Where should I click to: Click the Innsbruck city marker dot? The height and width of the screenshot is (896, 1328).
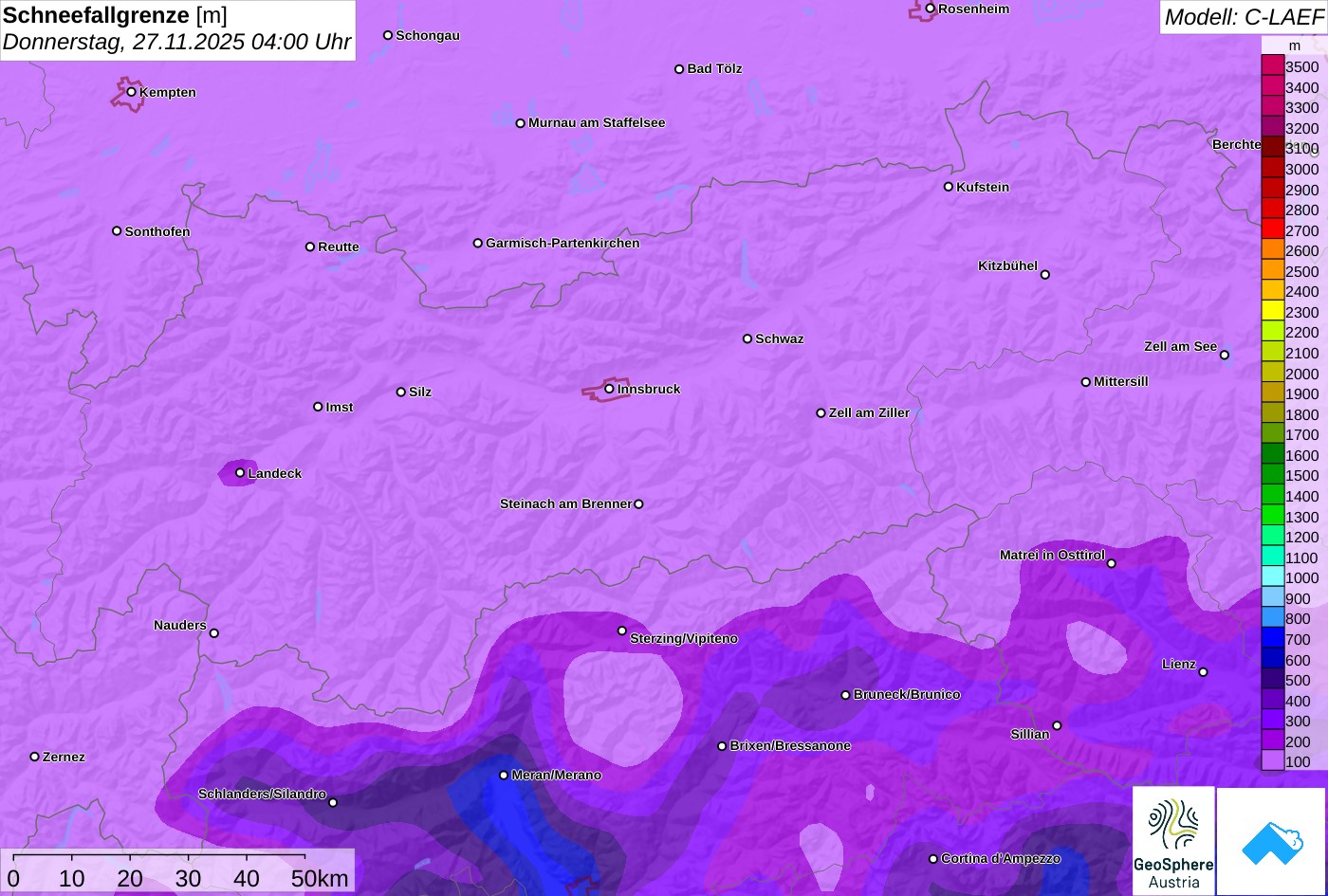[609, 389]
